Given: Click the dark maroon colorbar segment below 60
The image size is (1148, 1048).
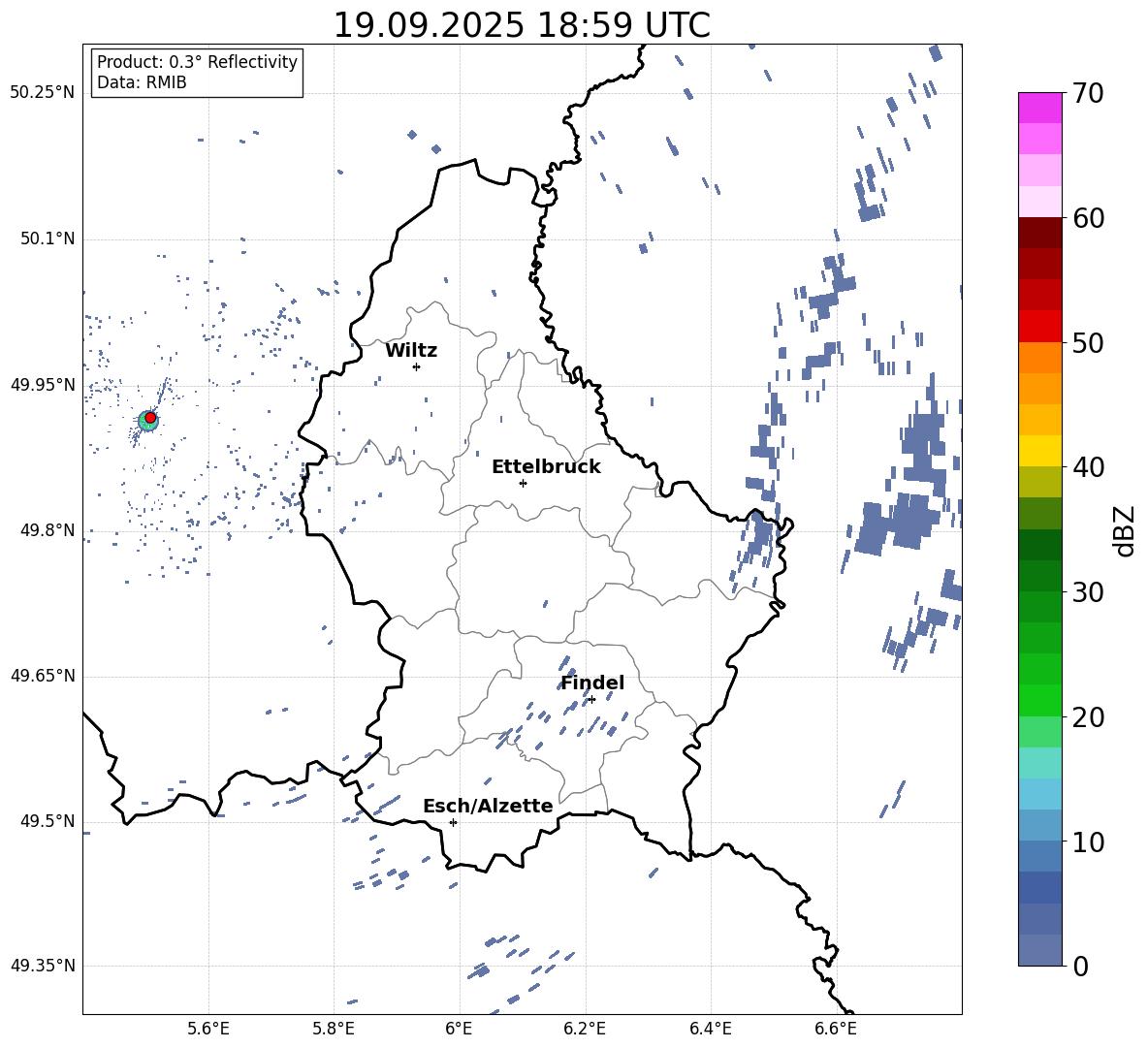Looking at the screenshot, I should click(1039, 233).
